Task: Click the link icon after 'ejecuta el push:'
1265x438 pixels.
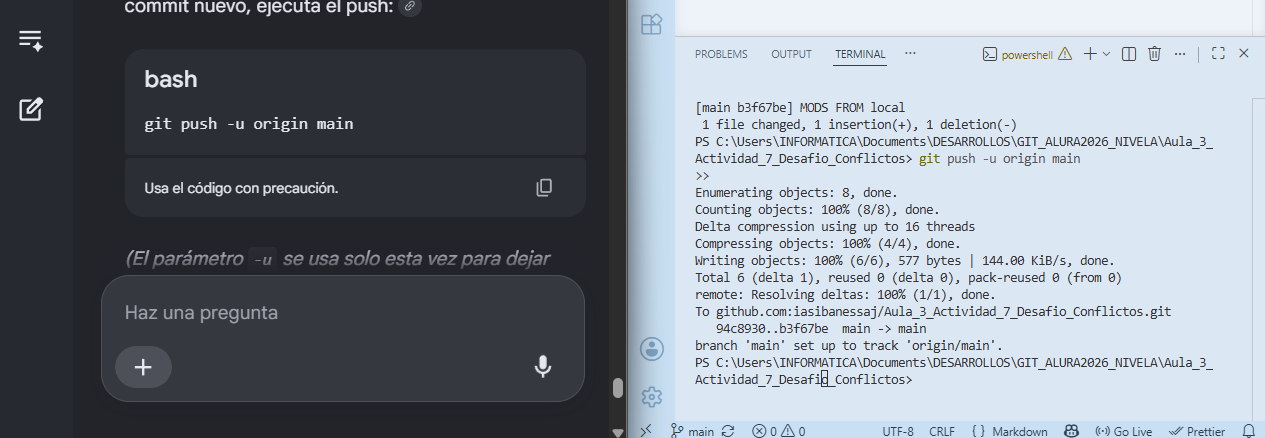Action: (x=410, y=7)
